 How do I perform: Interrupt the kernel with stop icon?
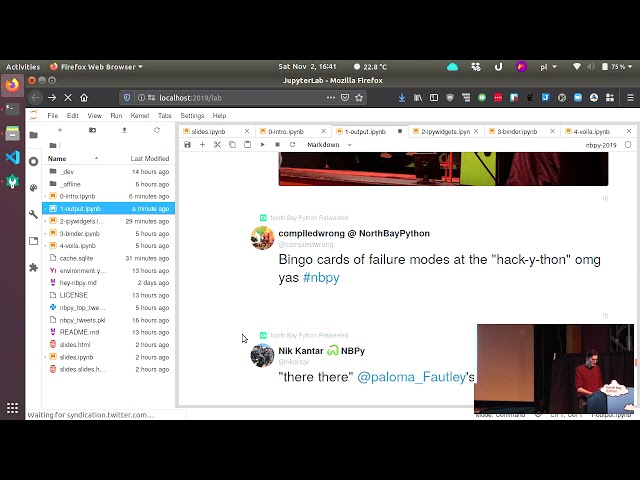277,144
